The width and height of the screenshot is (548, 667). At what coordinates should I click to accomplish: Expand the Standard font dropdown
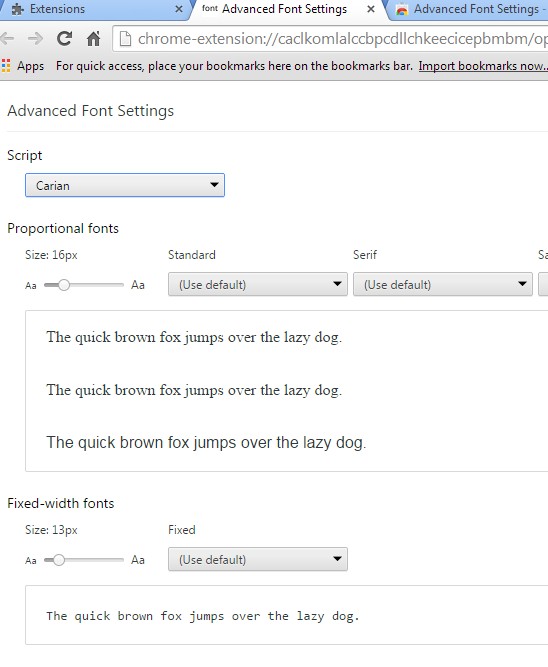tap(258, 284)
